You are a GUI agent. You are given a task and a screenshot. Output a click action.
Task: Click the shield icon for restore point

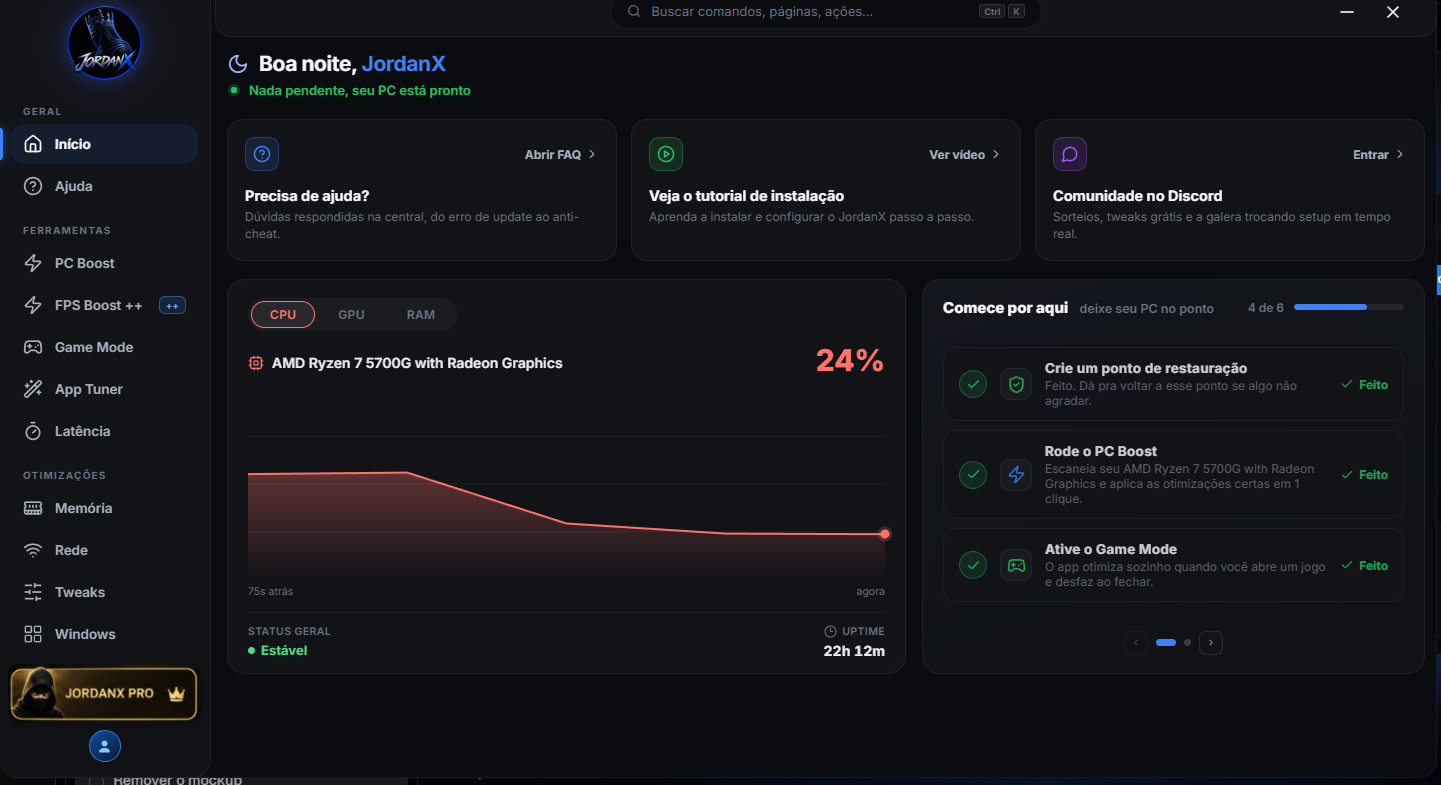click(1016, 384)
